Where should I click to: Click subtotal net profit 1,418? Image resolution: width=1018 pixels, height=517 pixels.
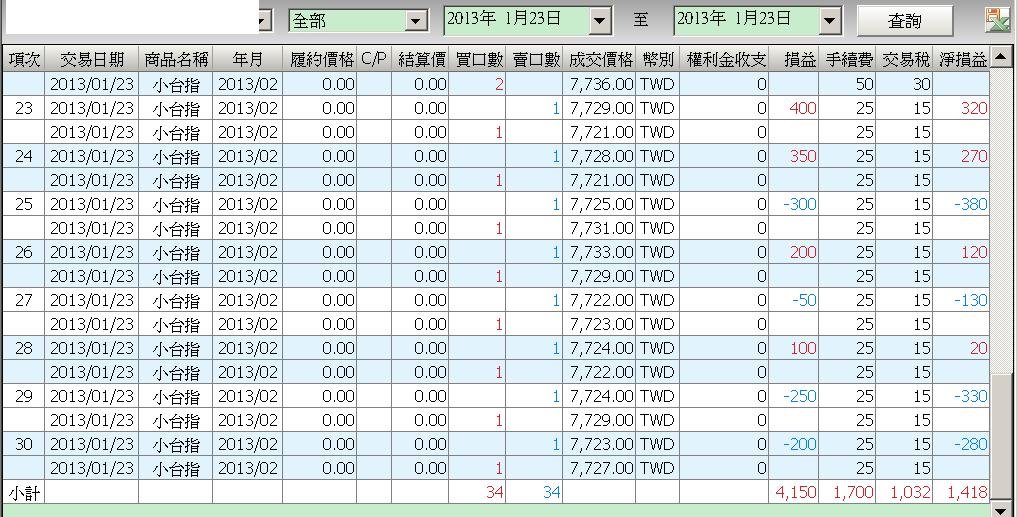pyautogui.click(x=967, y=492)
